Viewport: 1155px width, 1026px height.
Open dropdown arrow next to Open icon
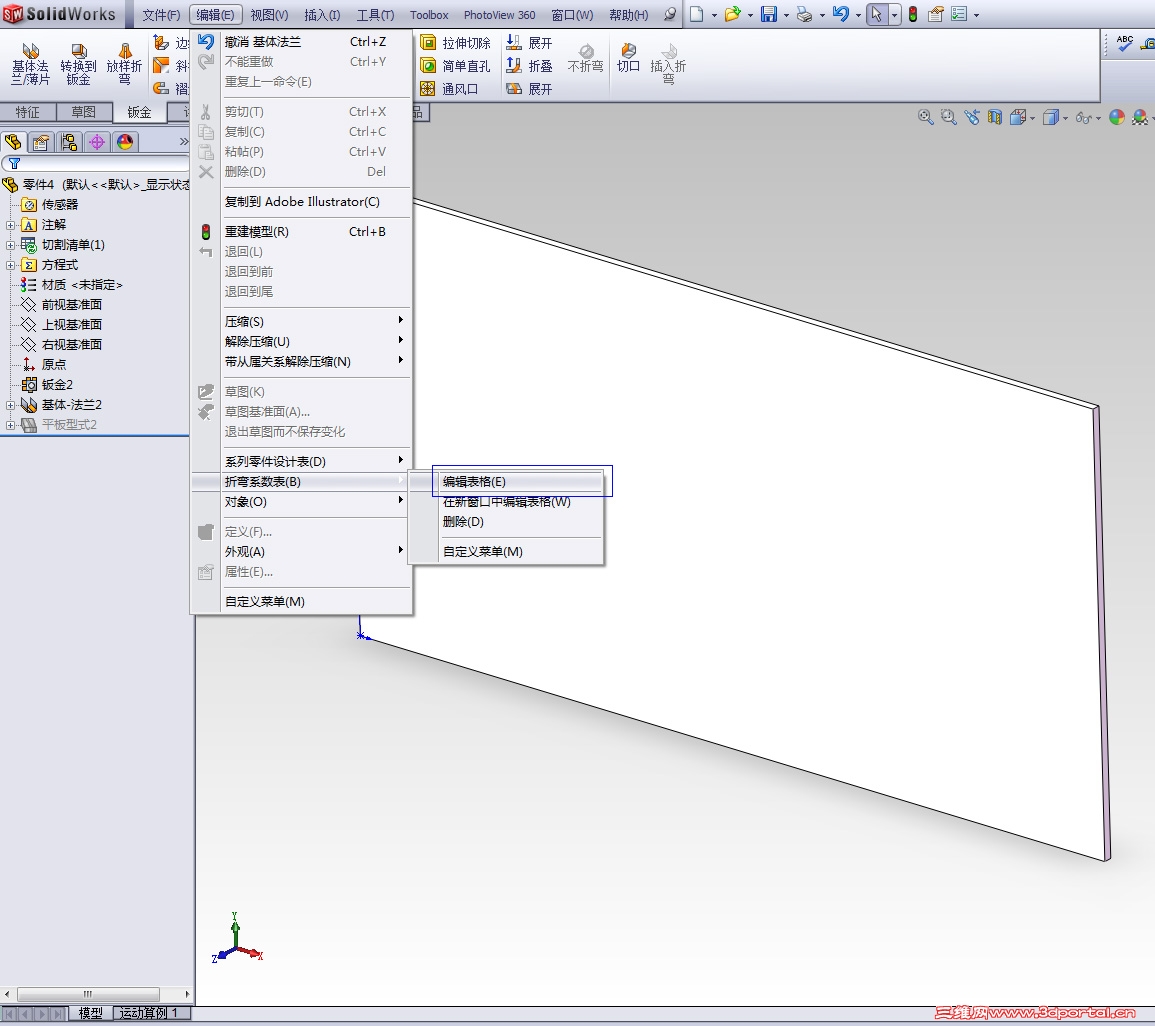(x=750, y=15)
